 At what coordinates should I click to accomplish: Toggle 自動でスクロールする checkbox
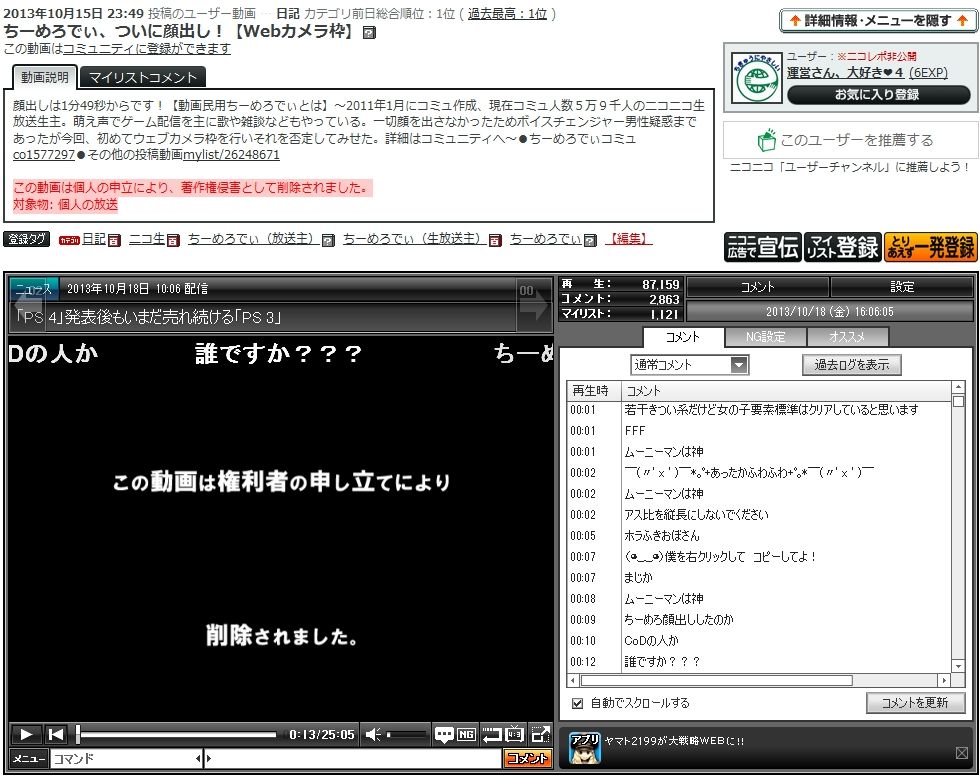578,704
